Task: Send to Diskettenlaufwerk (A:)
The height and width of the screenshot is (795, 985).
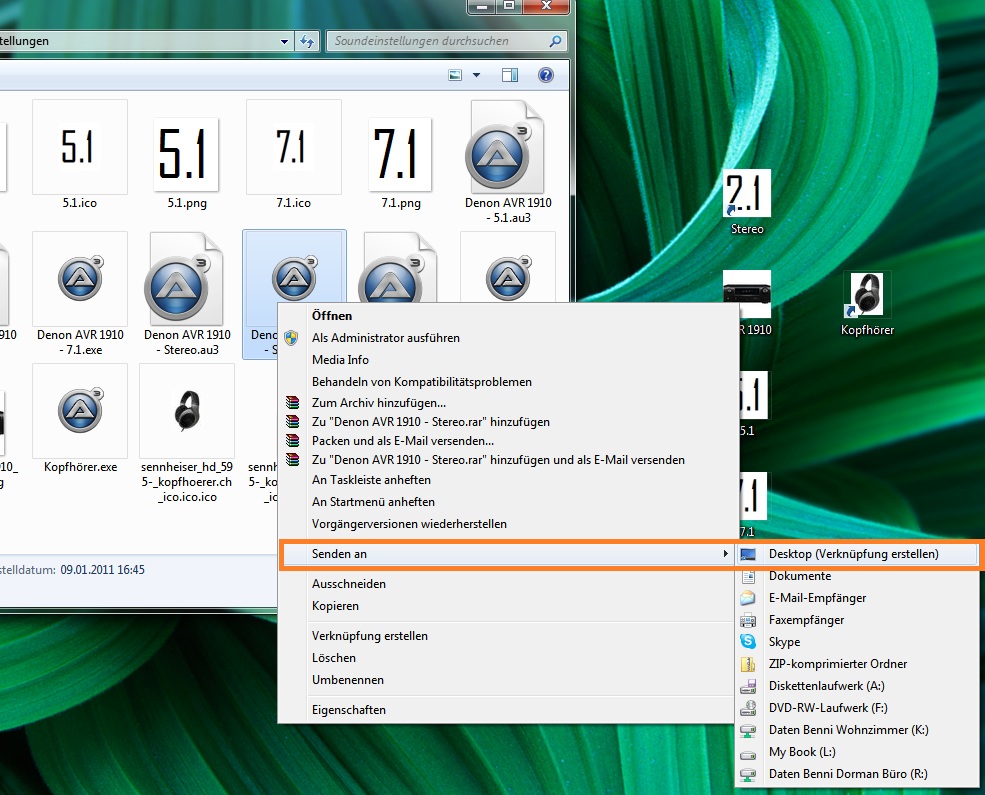Action: tap(857, 686)
